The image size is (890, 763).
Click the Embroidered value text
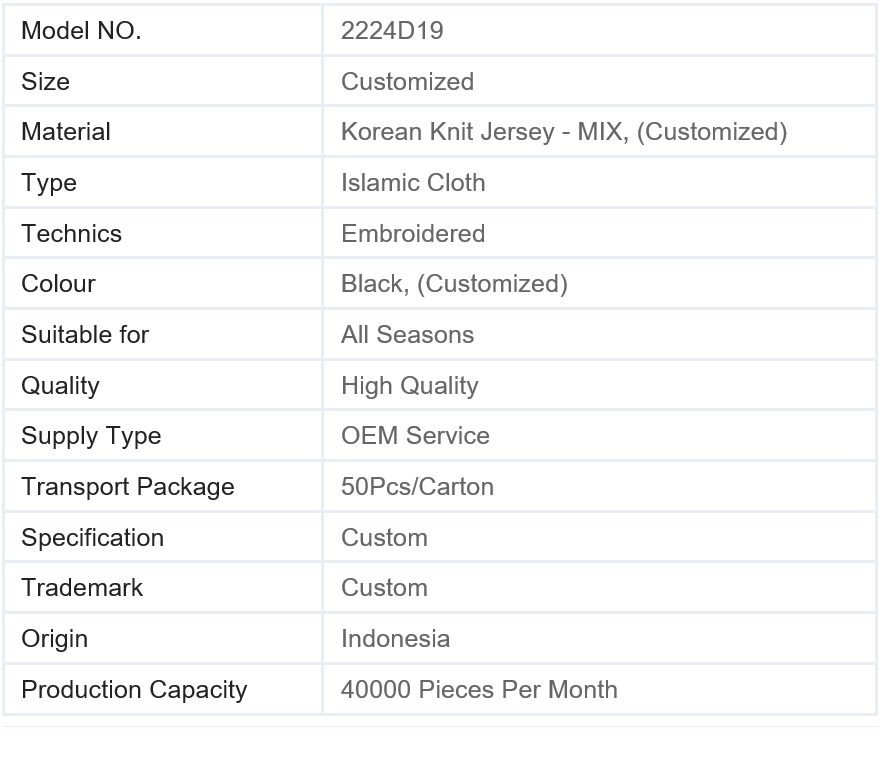(413, 233)
